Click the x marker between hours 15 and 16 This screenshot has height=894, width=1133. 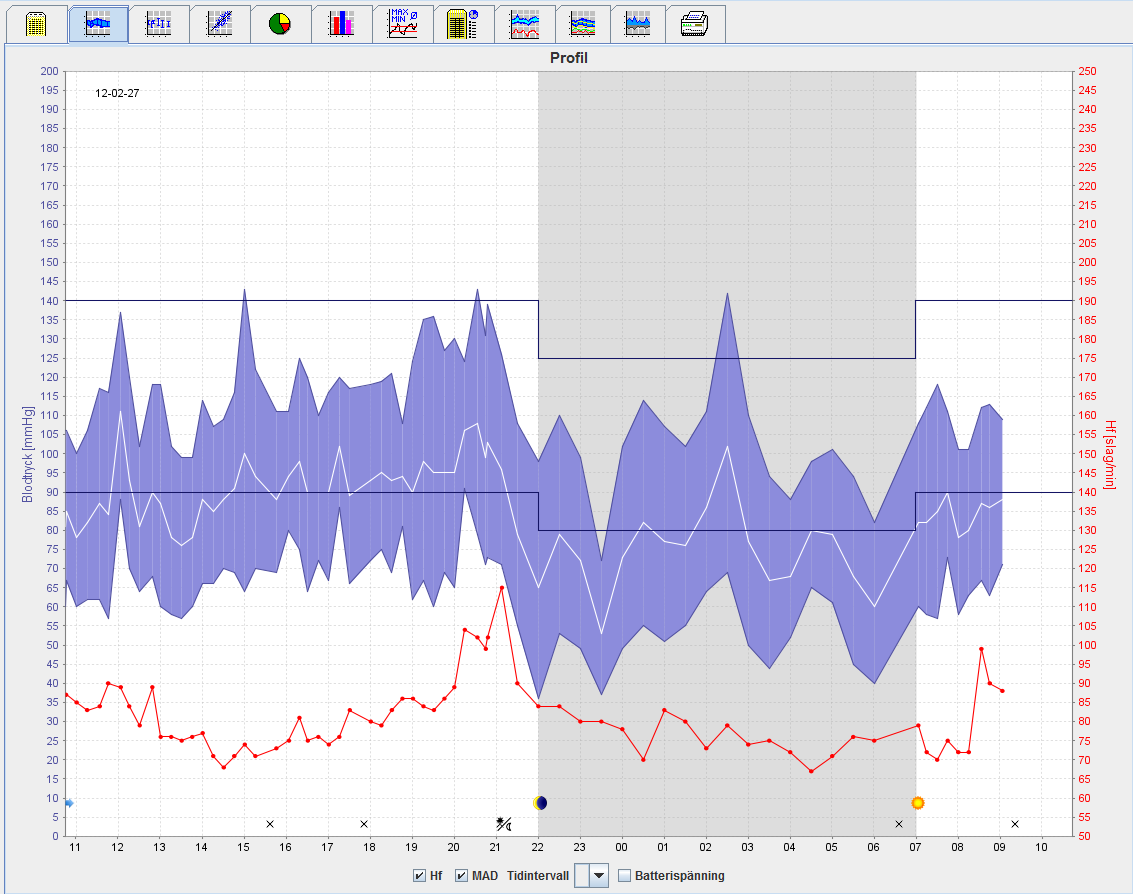click(x=270, y=824)
